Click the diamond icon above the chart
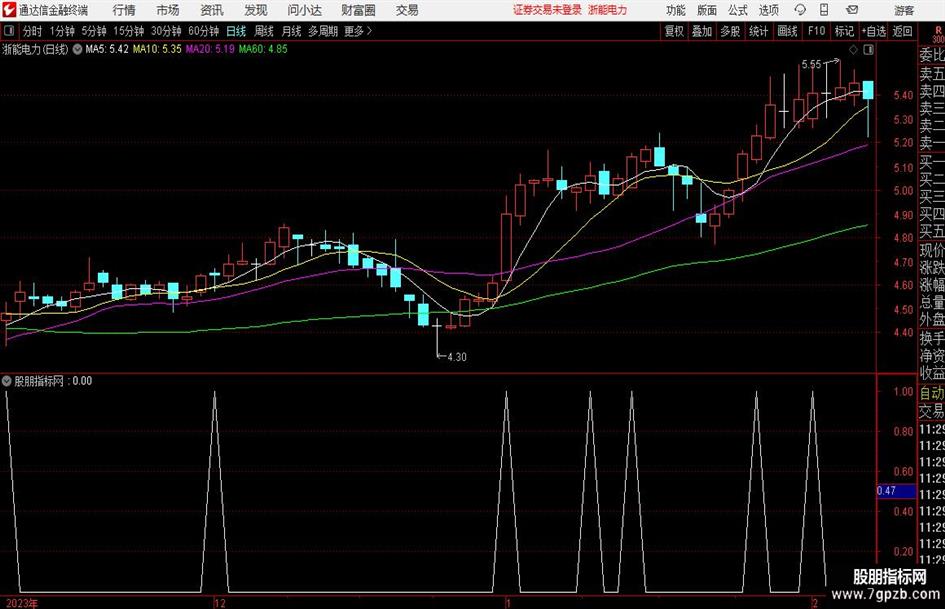 pyautogui.click(x=853, y=50)
